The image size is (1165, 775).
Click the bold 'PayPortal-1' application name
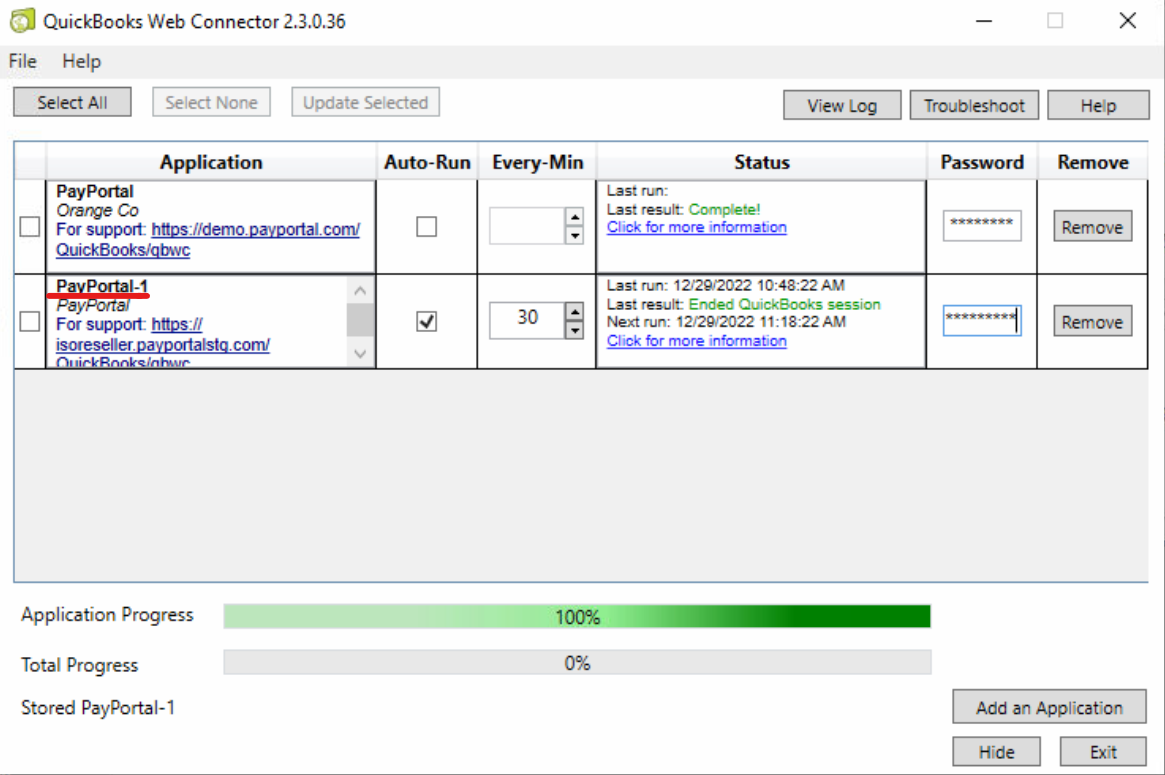click(x=102, y=286)
